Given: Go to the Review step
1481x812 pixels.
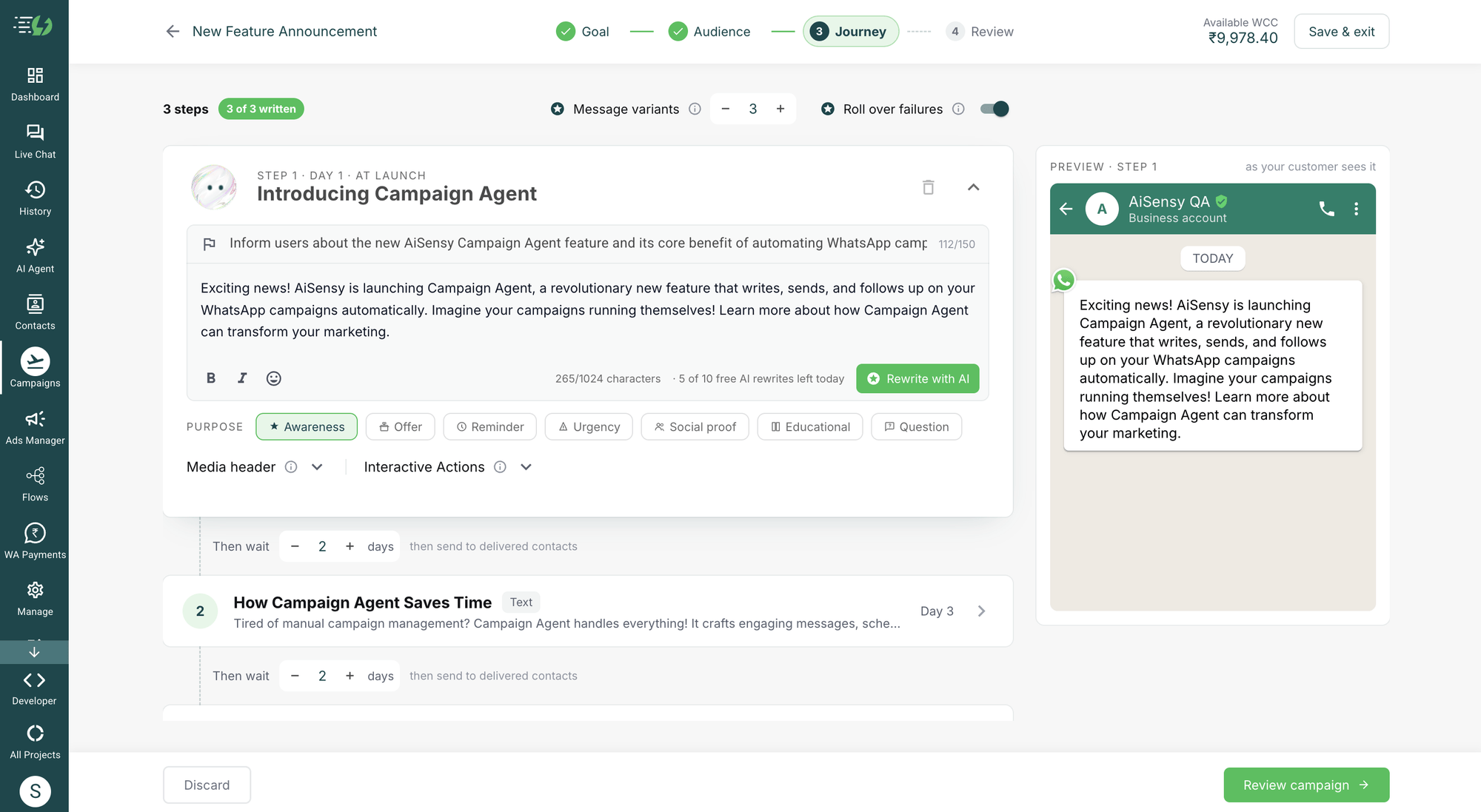Looking at the screenshot, I should tap(980, 31).
